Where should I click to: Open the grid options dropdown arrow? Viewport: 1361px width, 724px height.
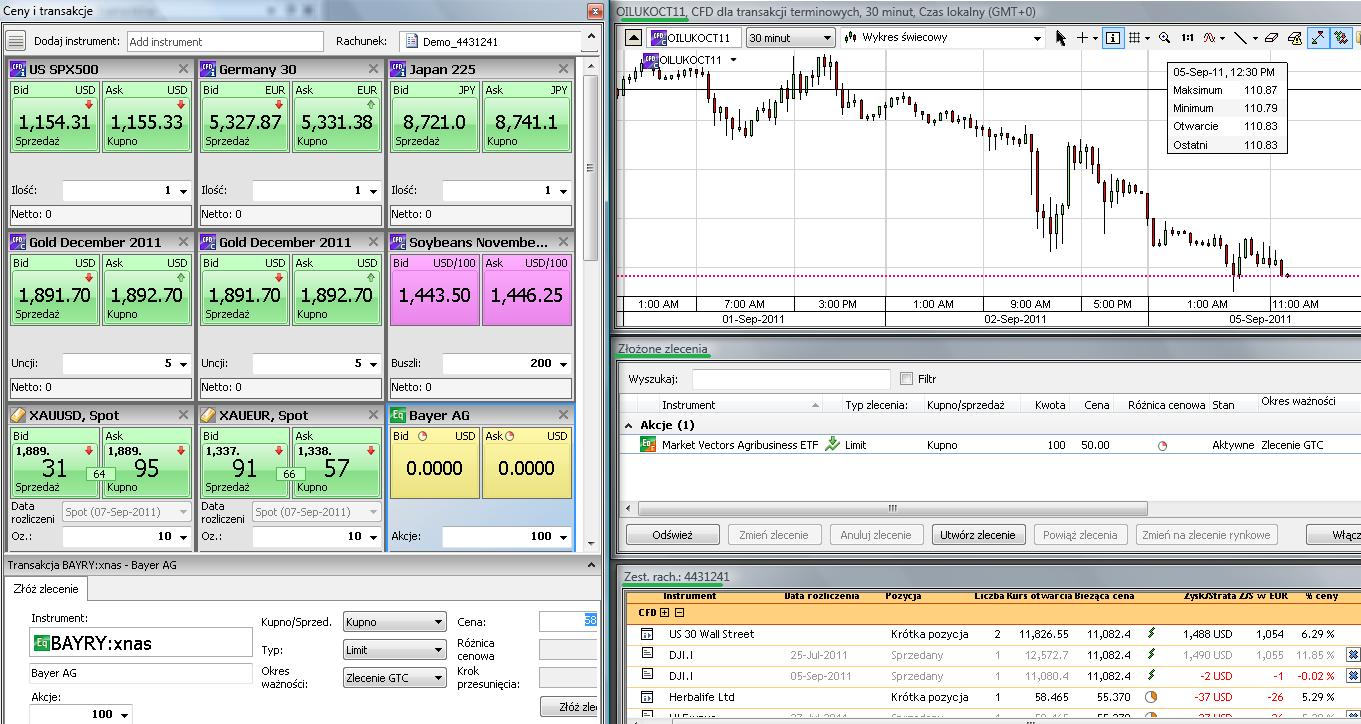(x=1147, y=38)
